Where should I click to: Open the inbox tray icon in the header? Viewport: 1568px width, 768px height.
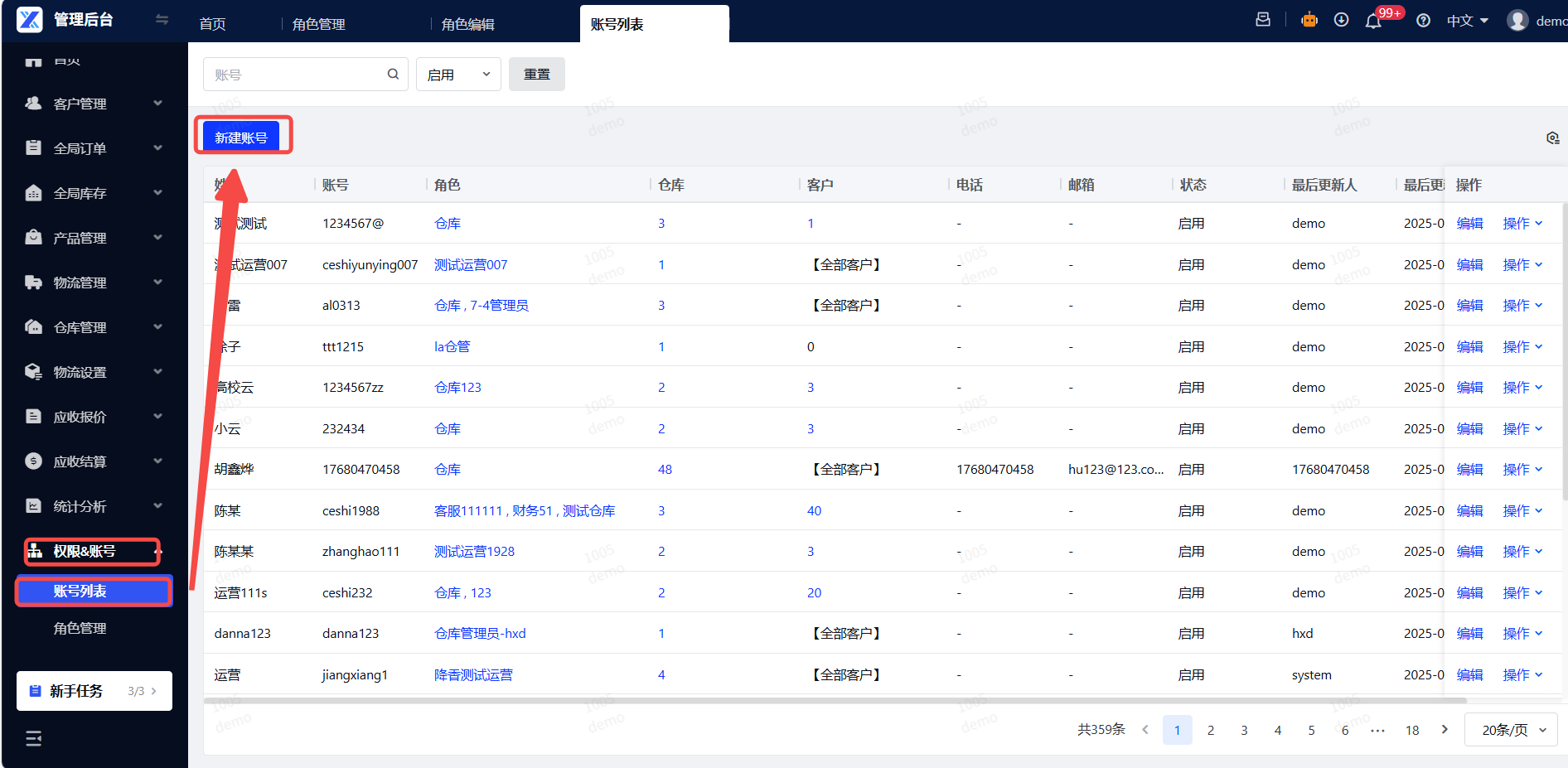click(1263, 20)
